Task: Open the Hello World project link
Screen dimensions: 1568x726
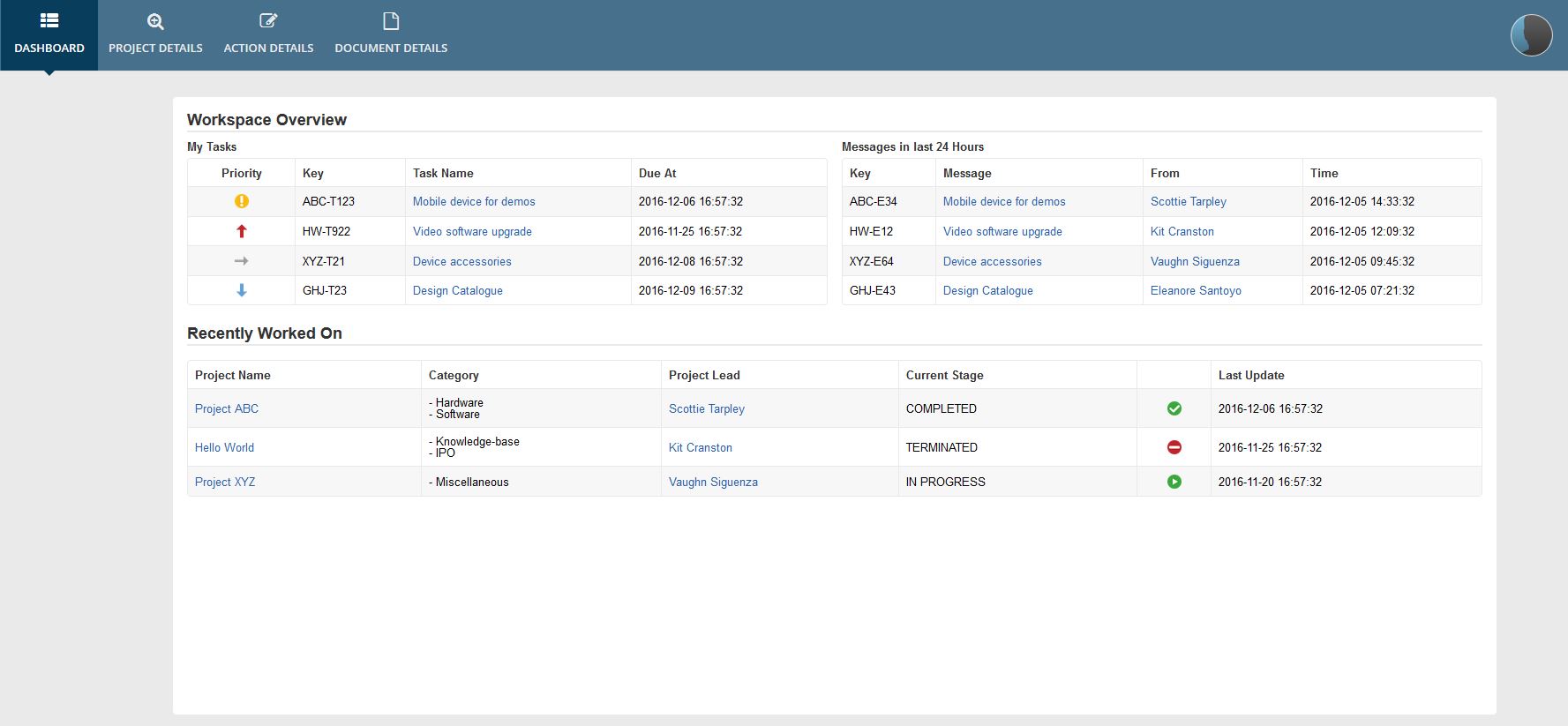Action: [224, 447]
